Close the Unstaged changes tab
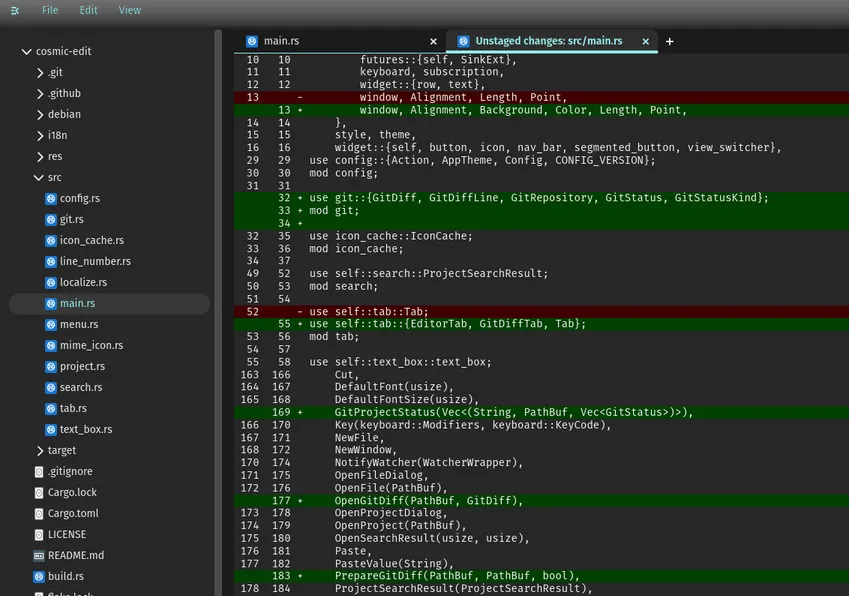This screenshot has width=849, height=596. coord(645,41)
